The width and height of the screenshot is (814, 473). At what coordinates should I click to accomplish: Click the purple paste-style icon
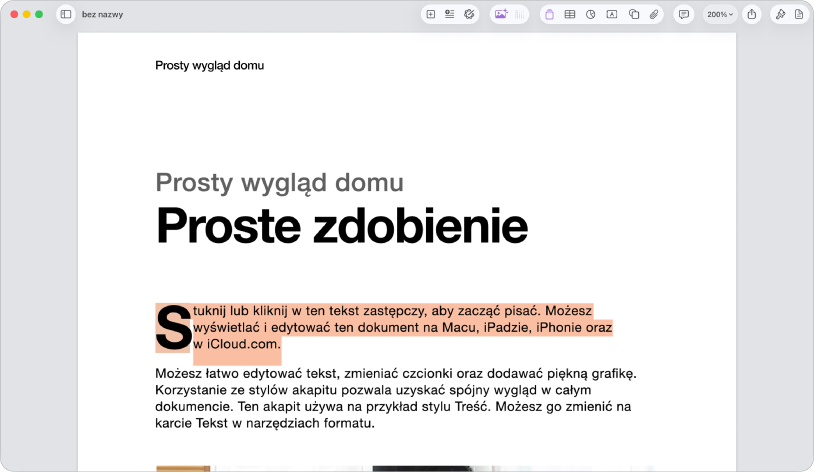[x=549, y=15]
